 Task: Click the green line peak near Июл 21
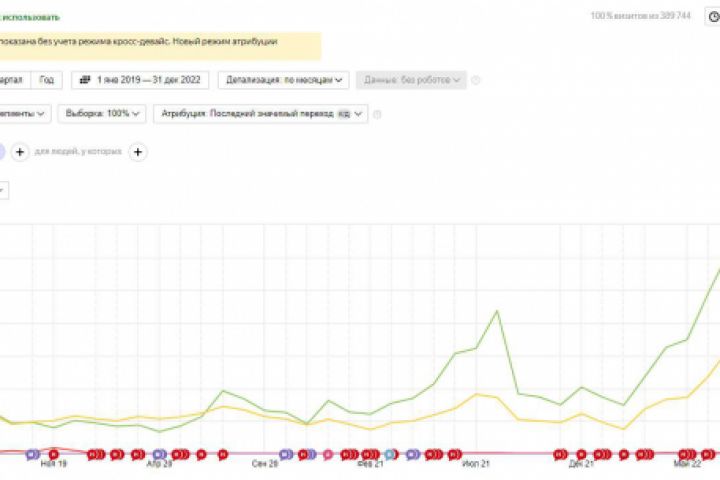pos(497,311)
